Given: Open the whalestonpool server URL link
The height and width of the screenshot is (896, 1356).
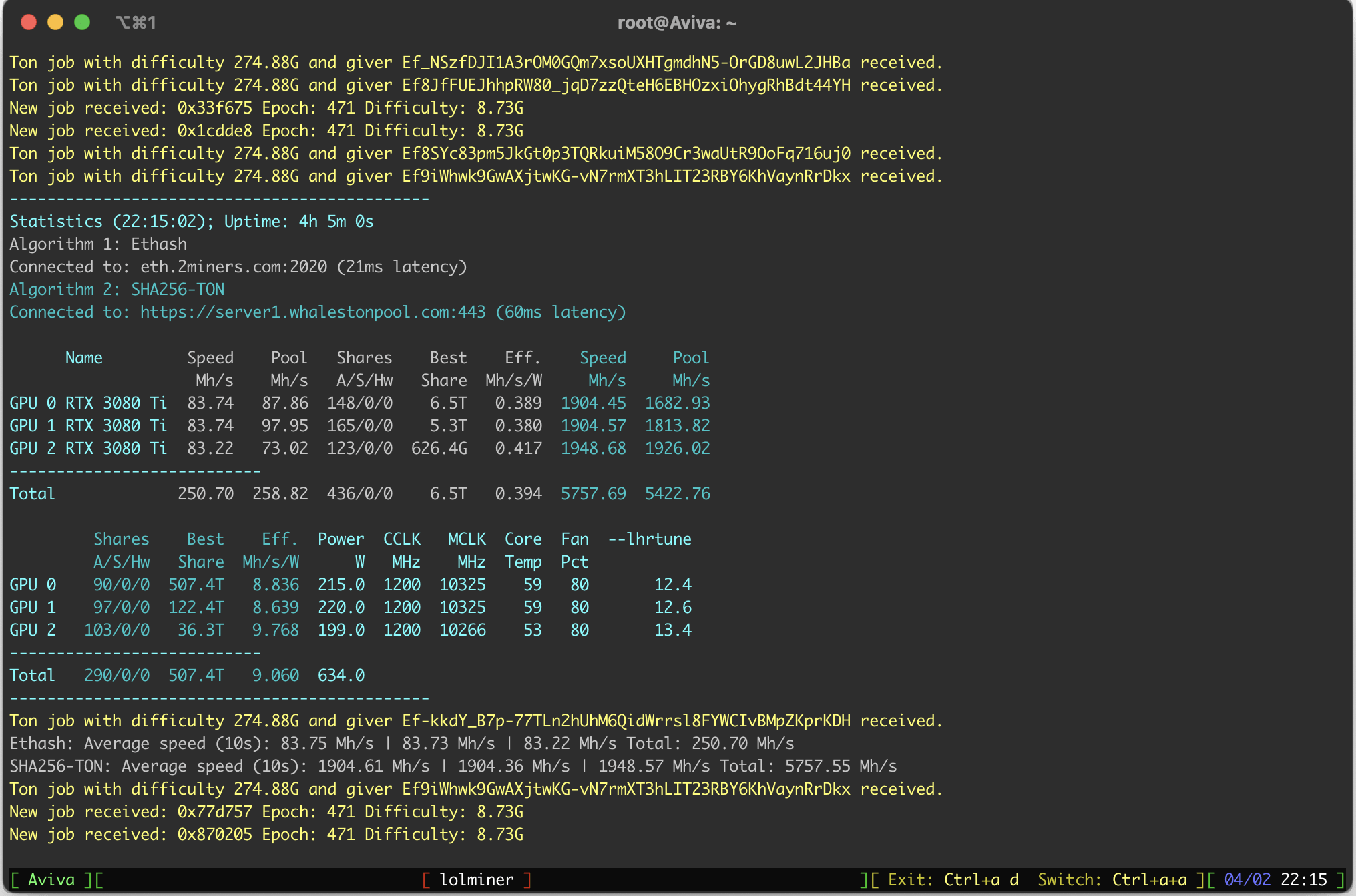Looking at the screenshot, I should click(x=312, y=312).
